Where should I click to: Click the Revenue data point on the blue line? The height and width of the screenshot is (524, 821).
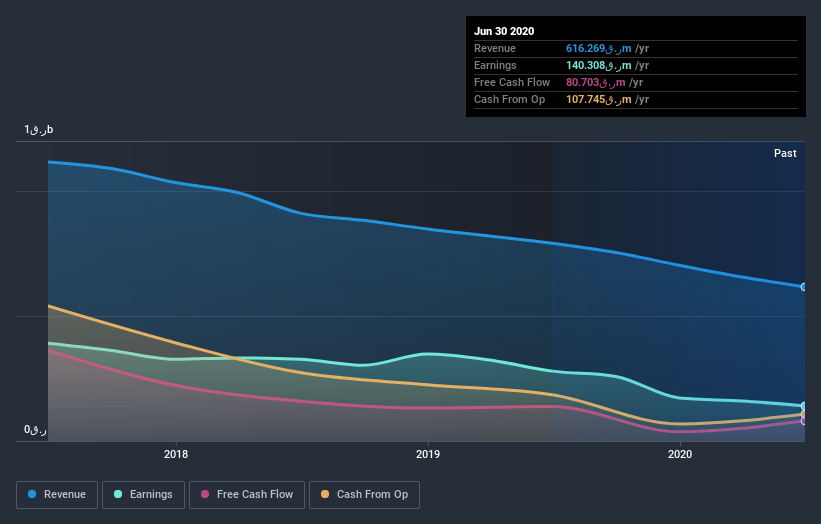tap(804, 287)
